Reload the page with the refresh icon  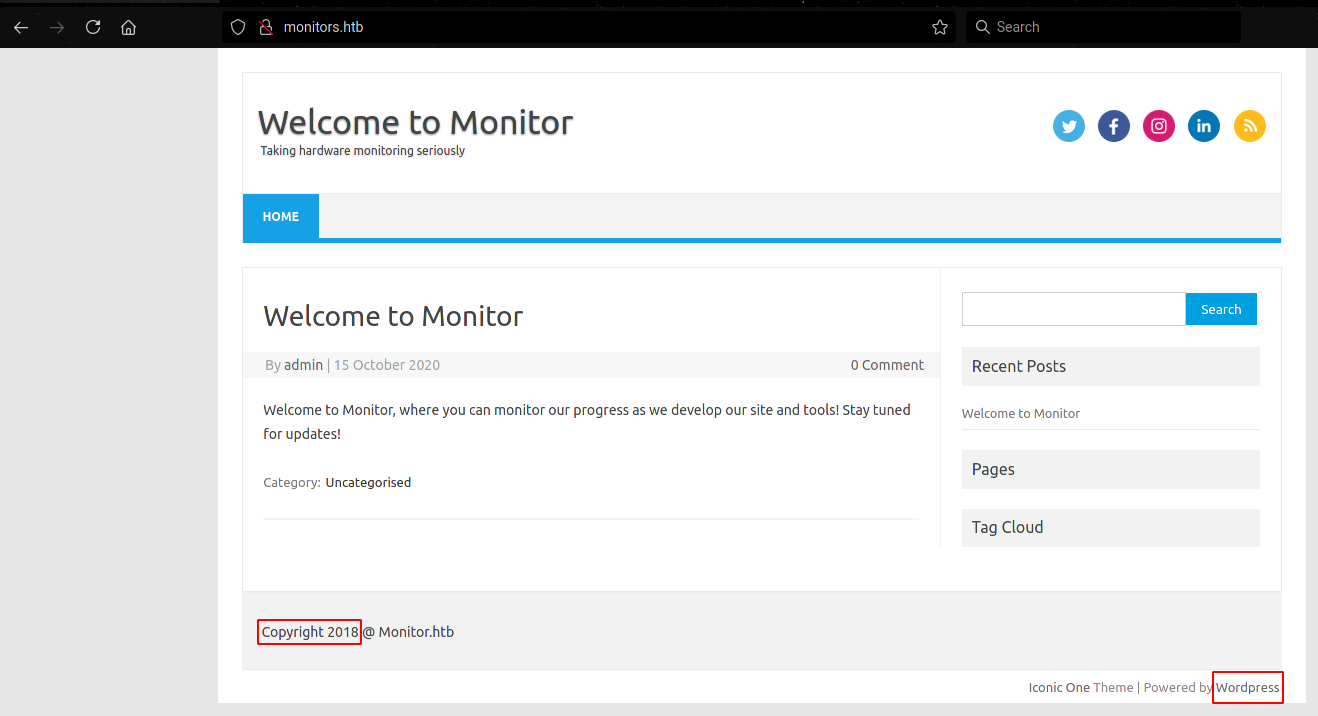pyautogui.click(x=93, y=27)
